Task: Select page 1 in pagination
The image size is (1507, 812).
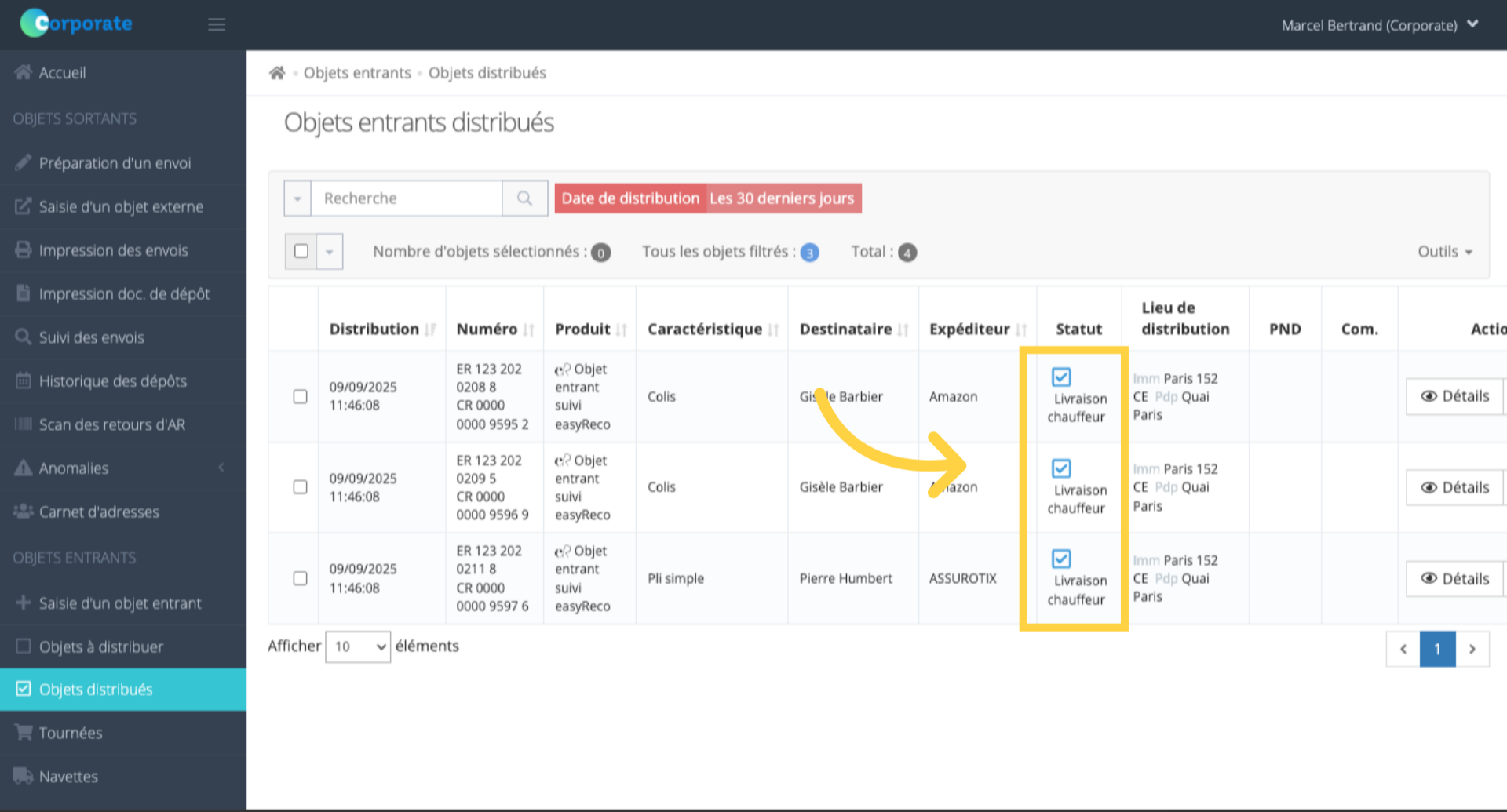Action: (x=1438, y=649)
